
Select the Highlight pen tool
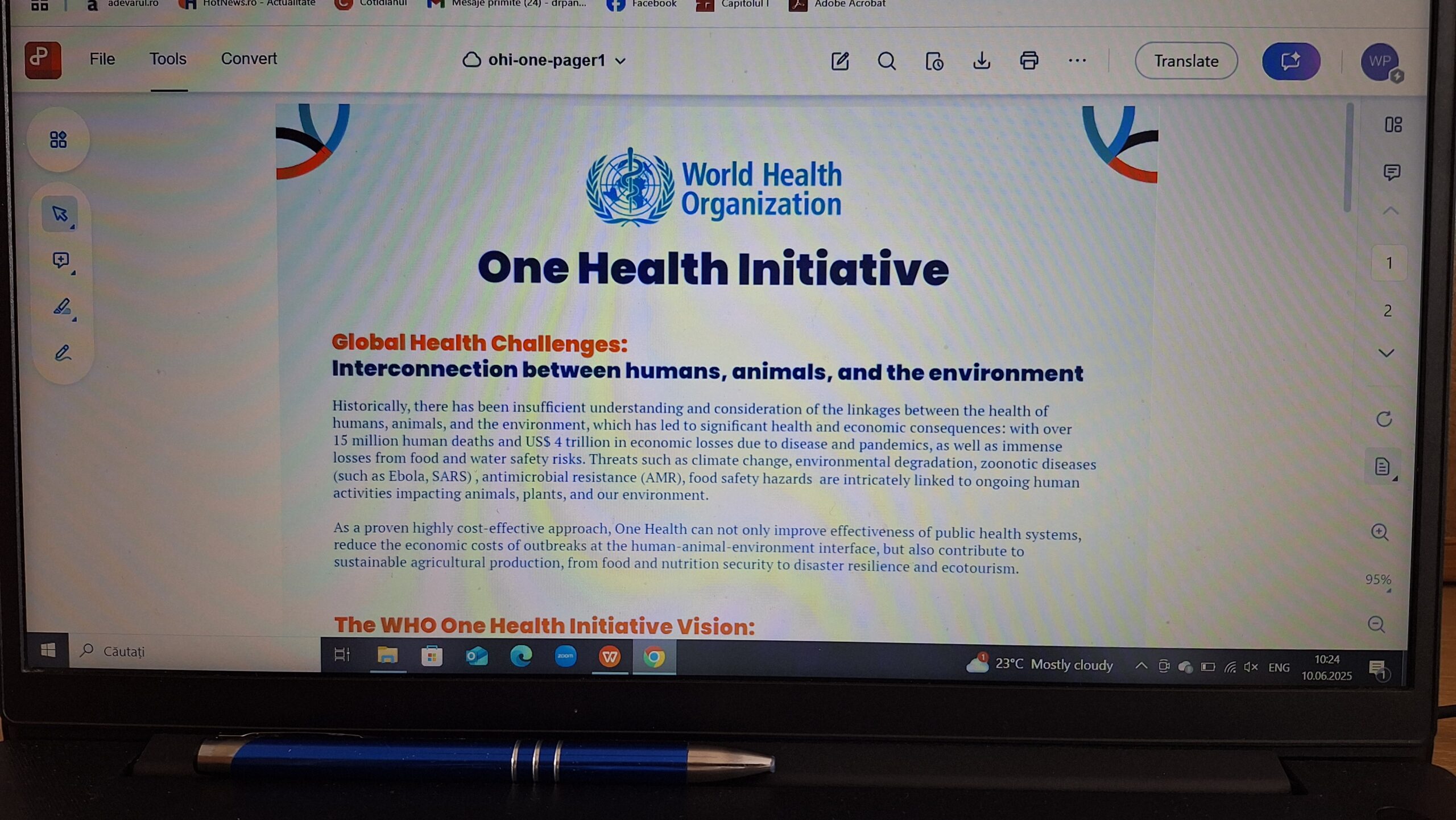point(62,307)
